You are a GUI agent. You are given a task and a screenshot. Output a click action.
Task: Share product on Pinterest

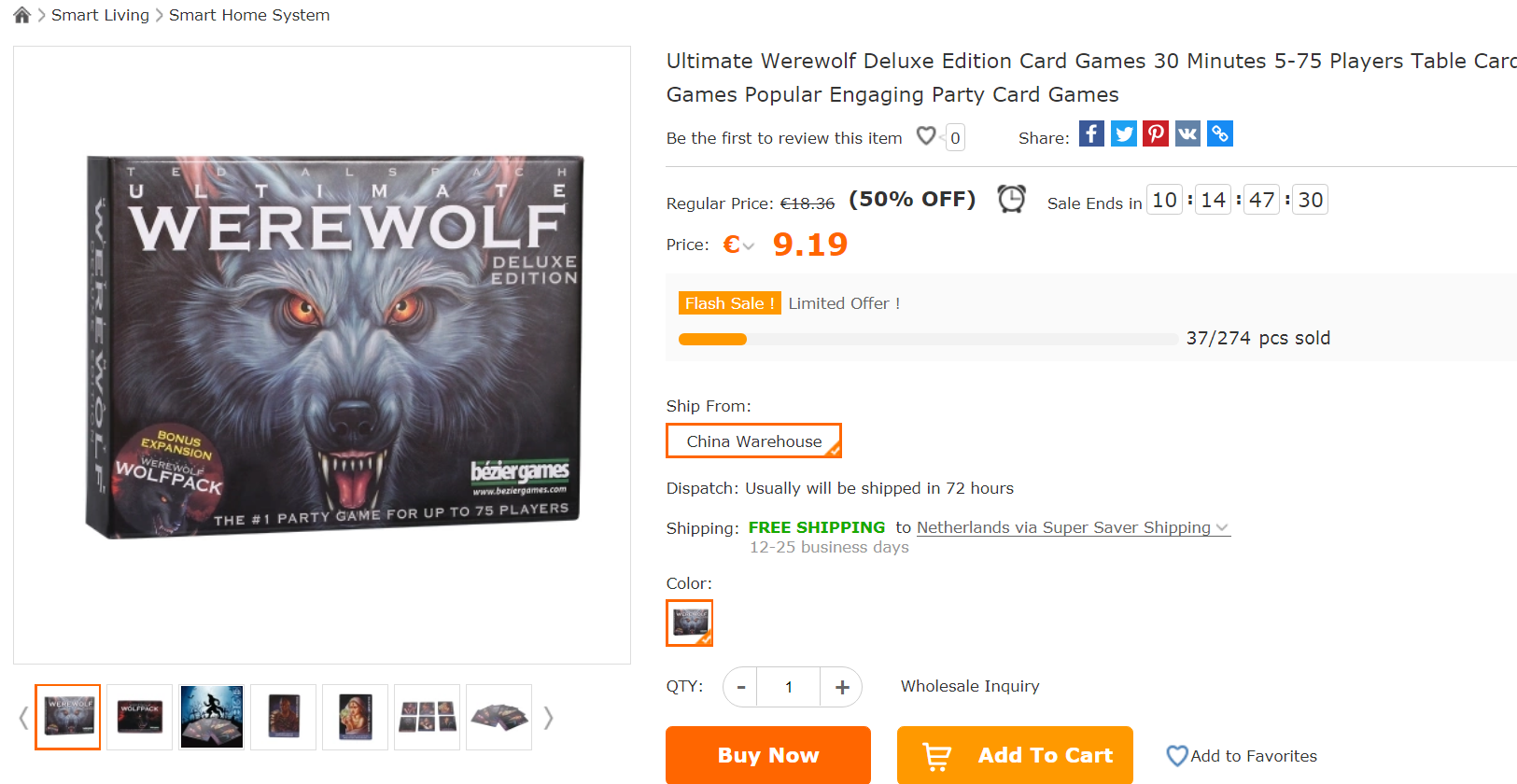click(x=1156, y=134)
